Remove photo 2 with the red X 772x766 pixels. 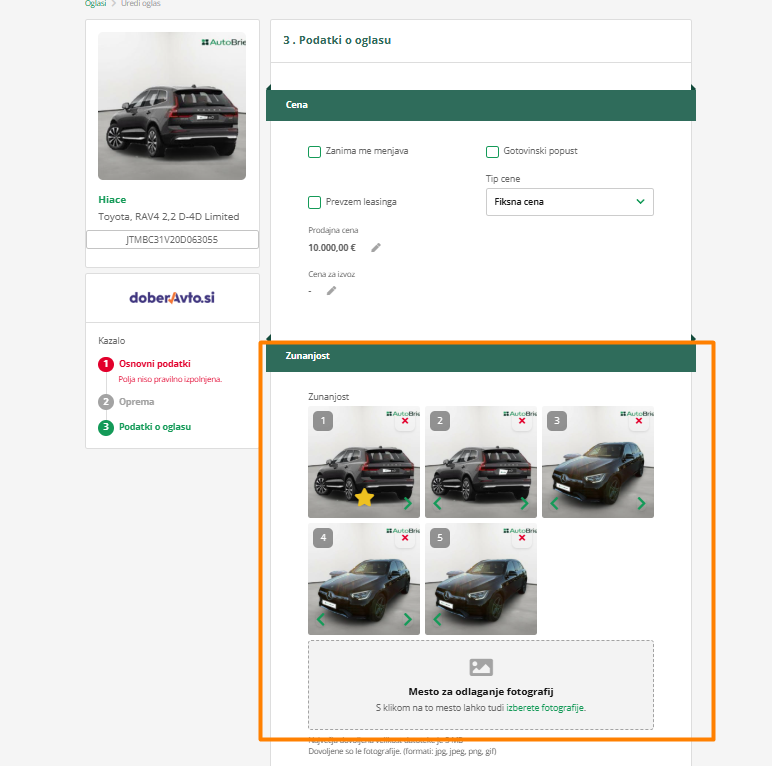tap(522, 421)
